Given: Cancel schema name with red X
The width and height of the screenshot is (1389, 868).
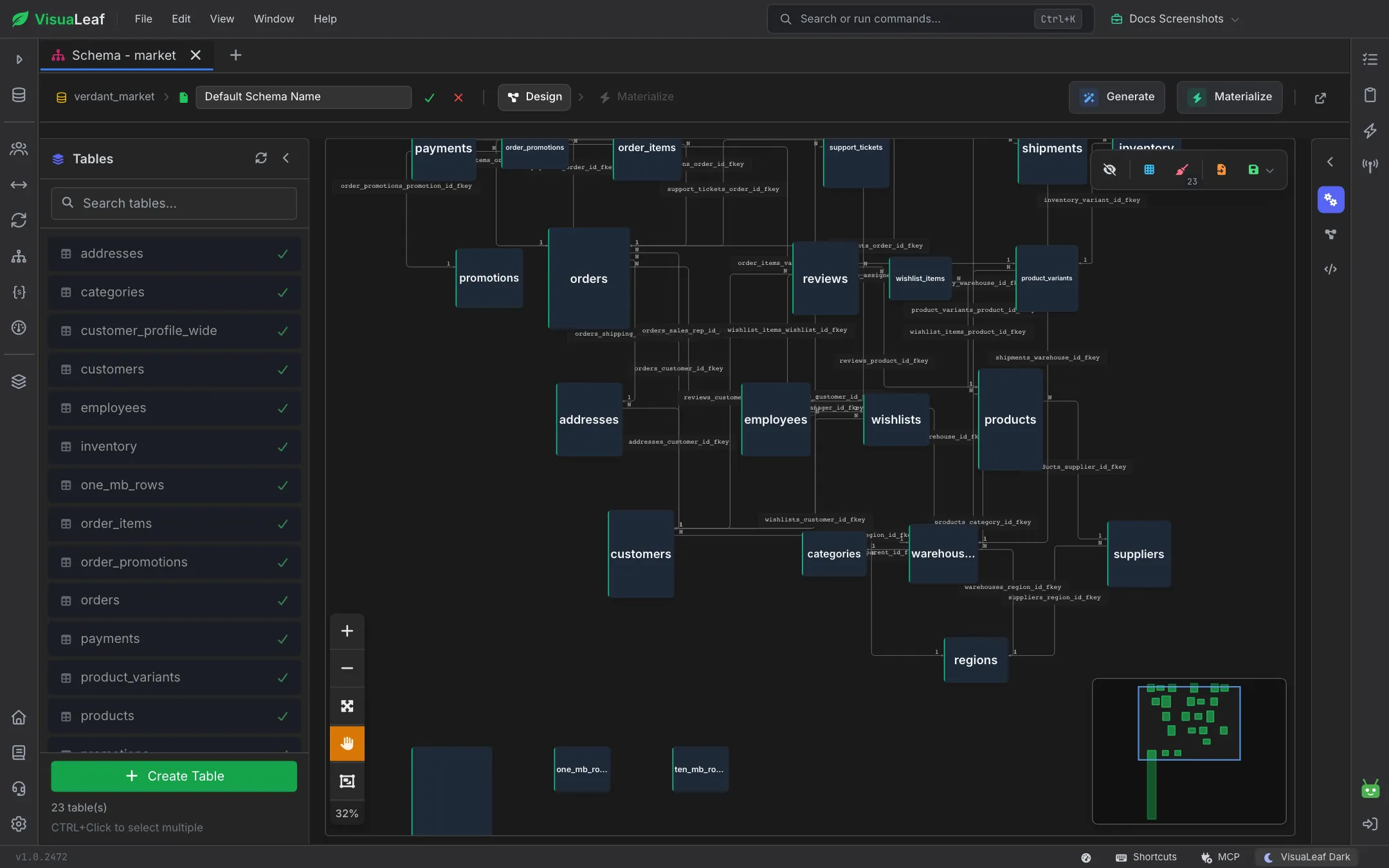Looking at the screenshot, I should coord(458,98).
